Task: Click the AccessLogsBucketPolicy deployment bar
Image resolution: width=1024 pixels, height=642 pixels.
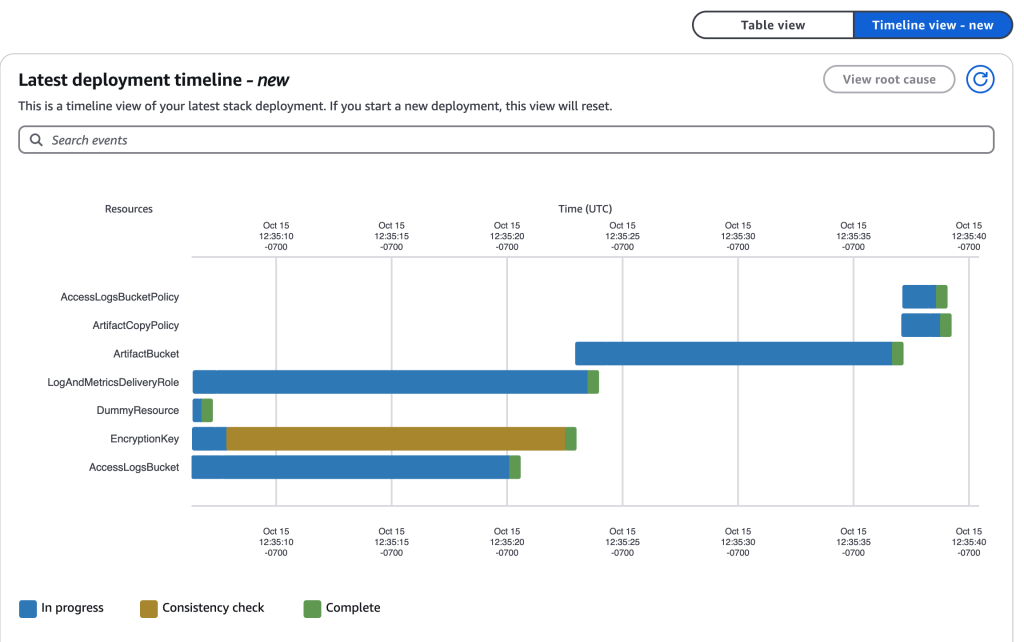Action: tap(918, 295)
